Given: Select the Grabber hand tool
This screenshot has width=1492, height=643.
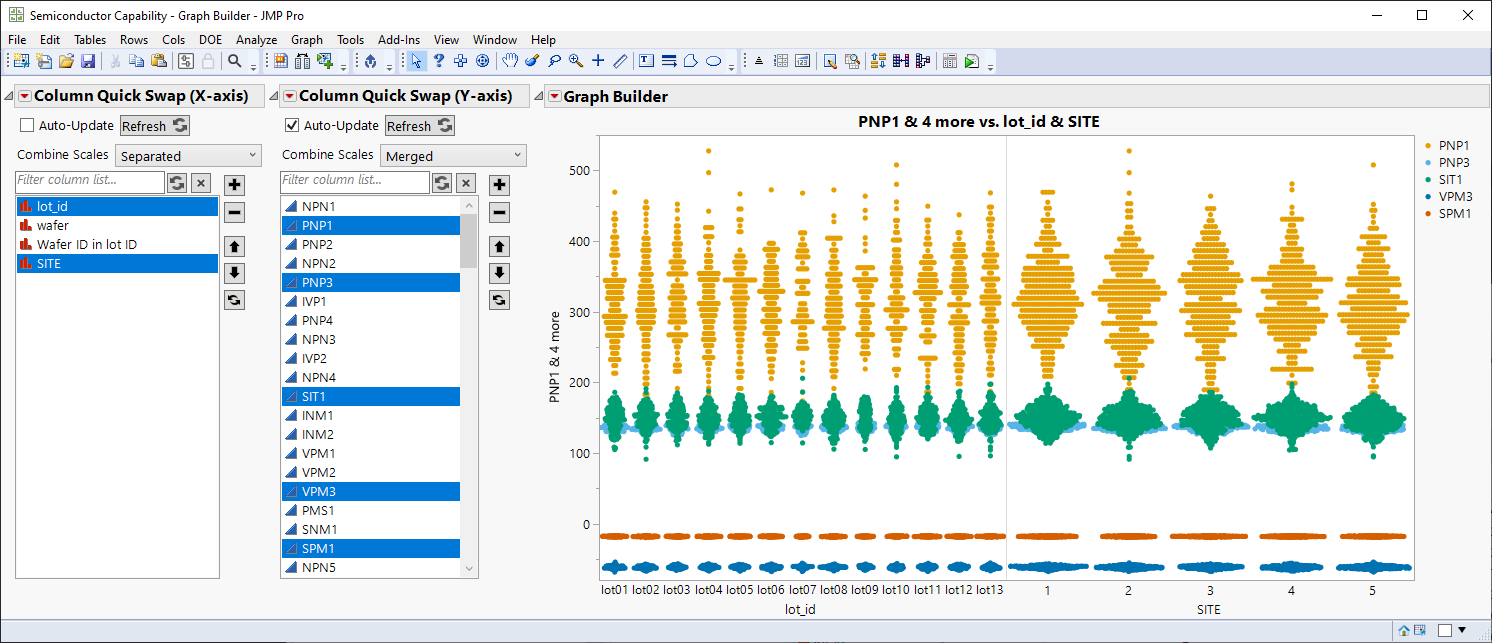Looking at the screenshot, I should tap(510, 61).
